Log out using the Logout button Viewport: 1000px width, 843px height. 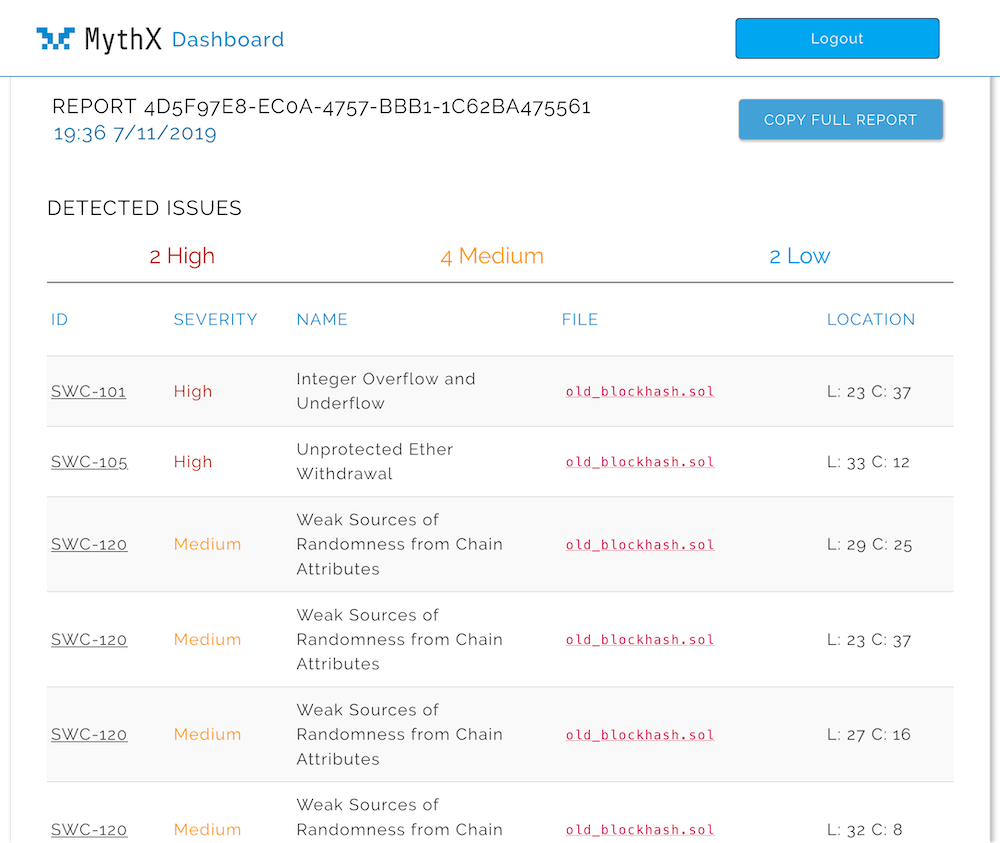[837, 38]
